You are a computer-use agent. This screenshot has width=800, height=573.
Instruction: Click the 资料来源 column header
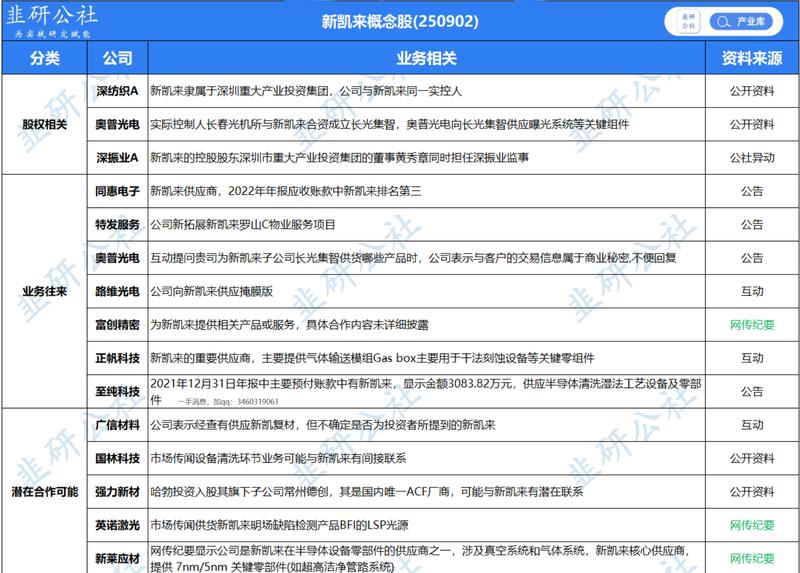pyautogui.click(x=752, y=58)
